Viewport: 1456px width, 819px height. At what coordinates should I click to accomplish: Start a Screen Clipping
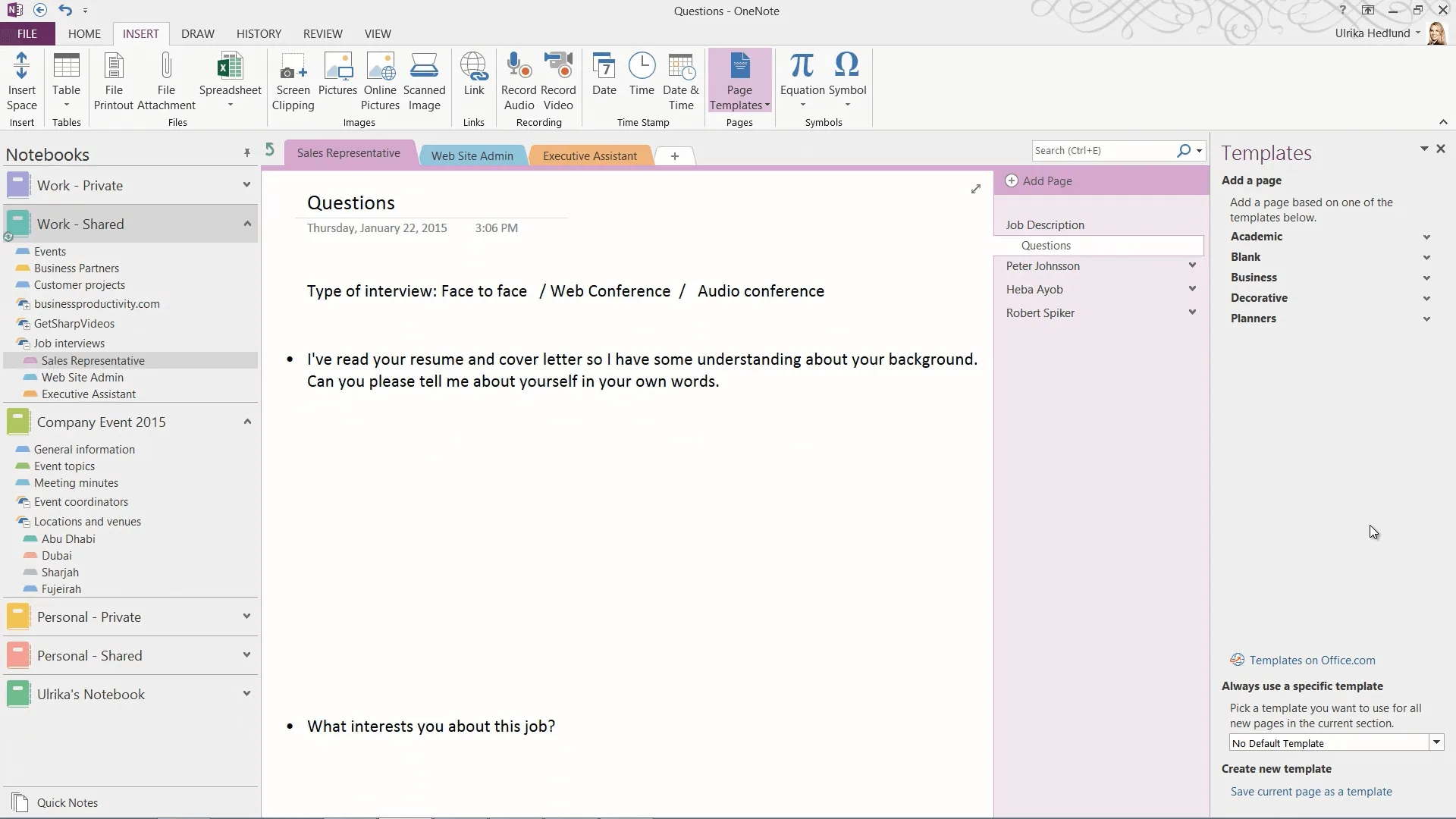[x=293, y=81]
